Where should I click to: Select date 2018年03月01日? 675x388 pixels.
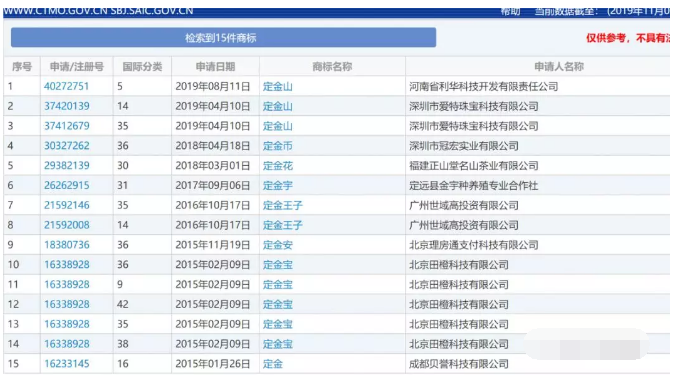coord(213,165)
